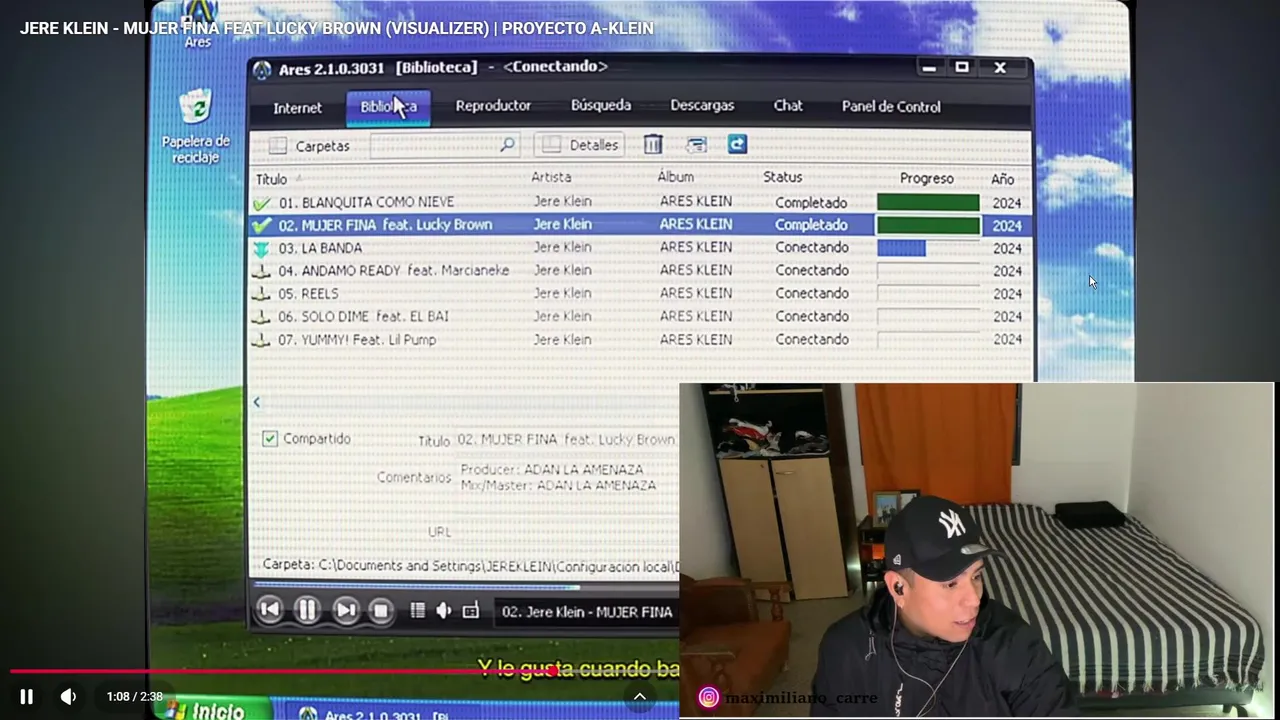Sort by the Año column header

[1003, 179]
